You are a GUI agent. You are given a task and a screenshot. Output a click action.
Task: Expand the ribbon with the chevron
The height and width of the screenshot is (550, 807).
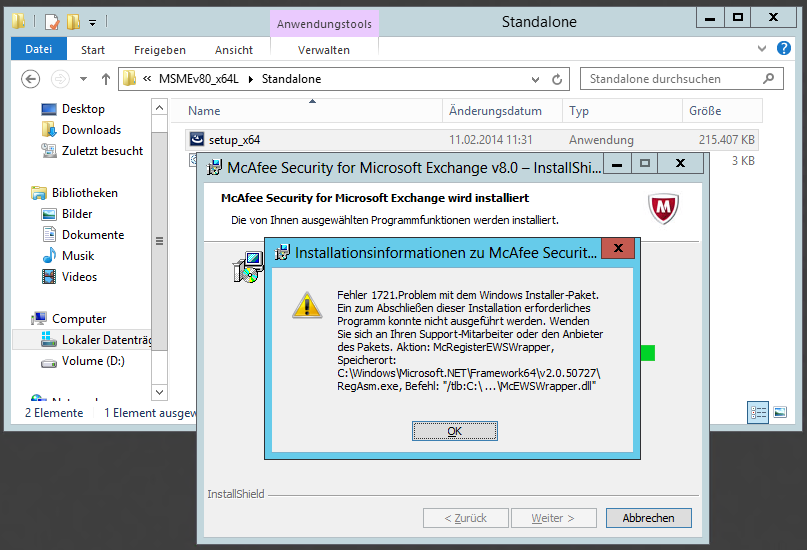pos(762,48)
